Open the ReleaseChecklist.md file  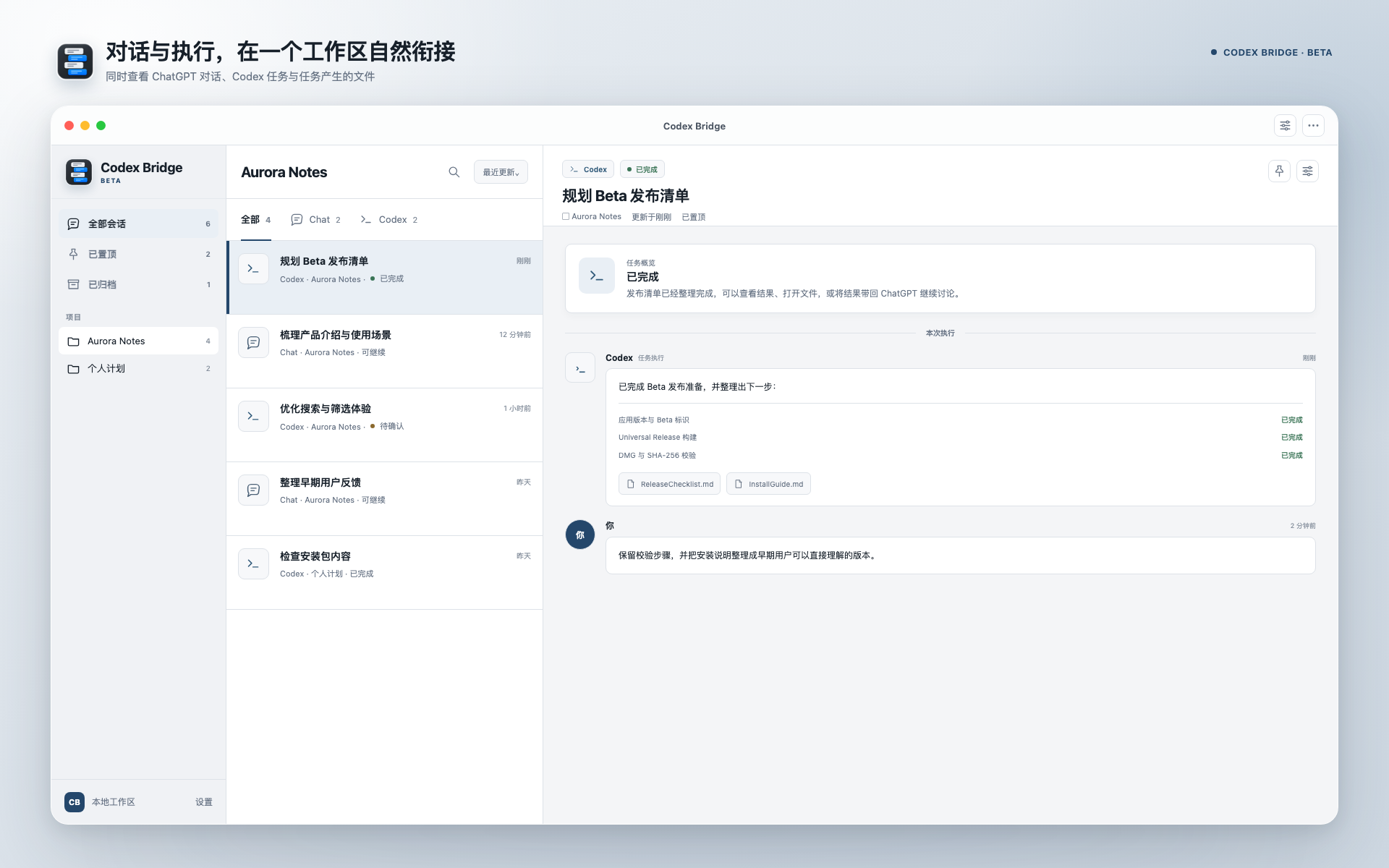tap(669, 484)
